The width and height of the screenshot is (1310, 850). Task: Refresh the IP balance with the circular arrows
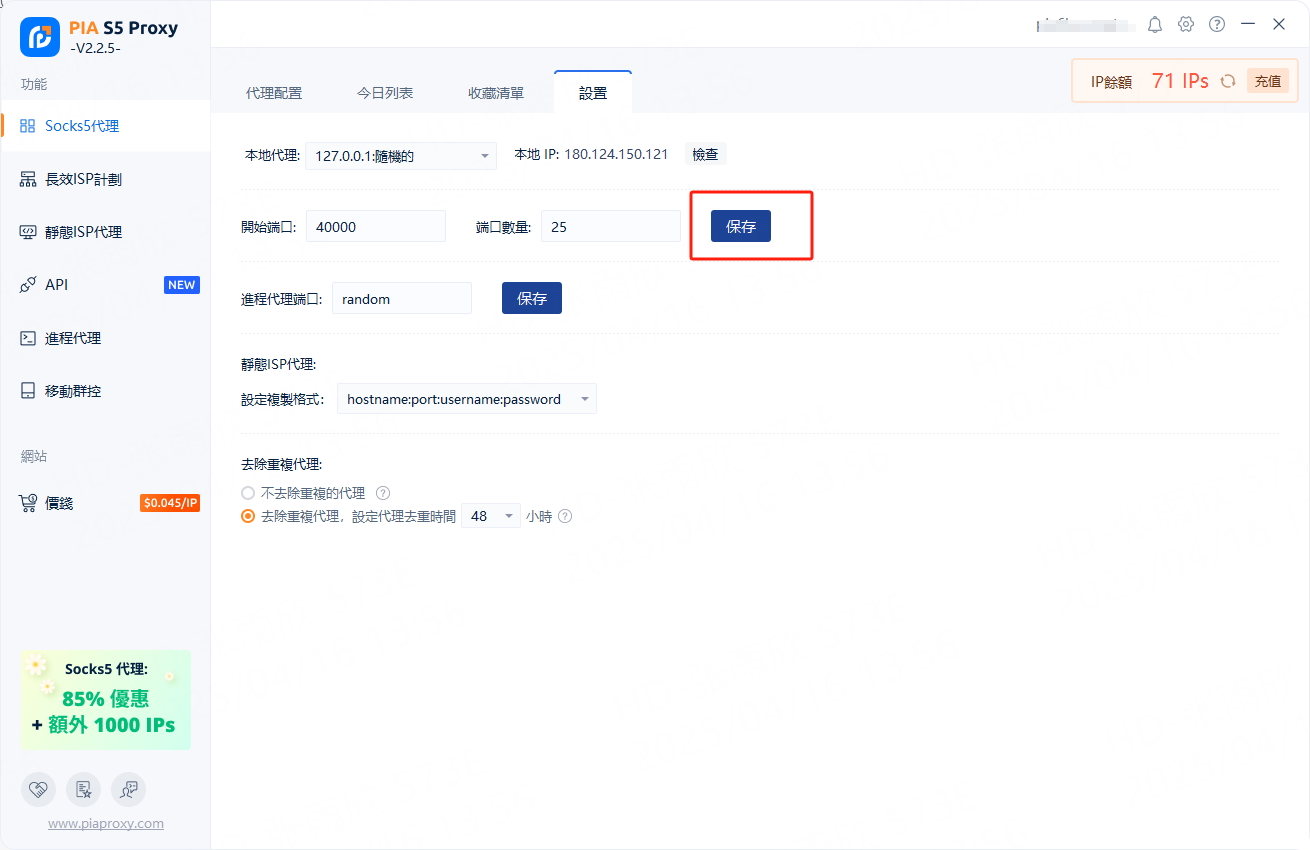[x=1228, y=81]
